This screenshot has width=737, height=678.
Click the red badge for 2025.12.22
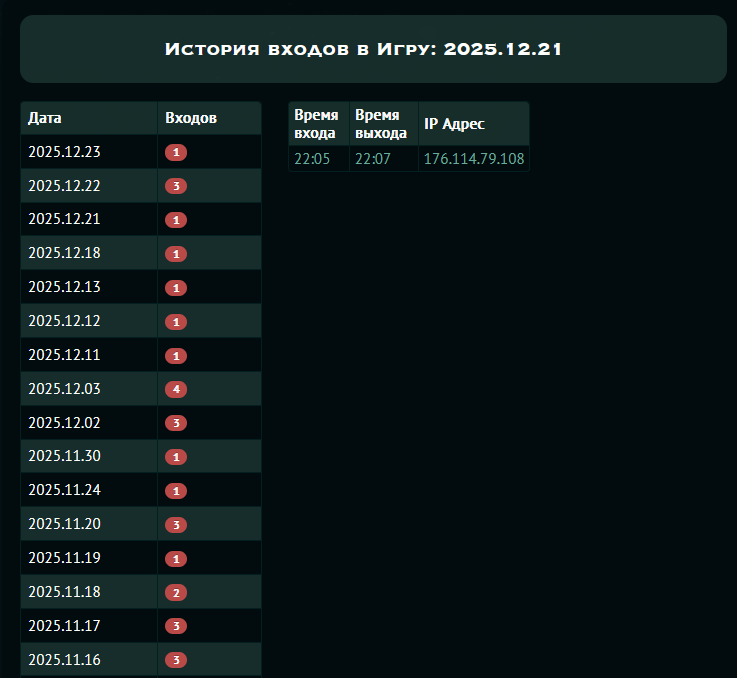tap(176, 186)
